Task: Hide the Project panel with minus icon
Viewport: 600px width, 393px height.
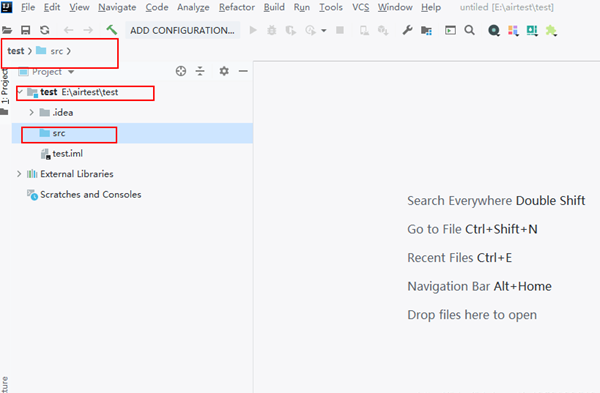Action: (x=243, y=71)
